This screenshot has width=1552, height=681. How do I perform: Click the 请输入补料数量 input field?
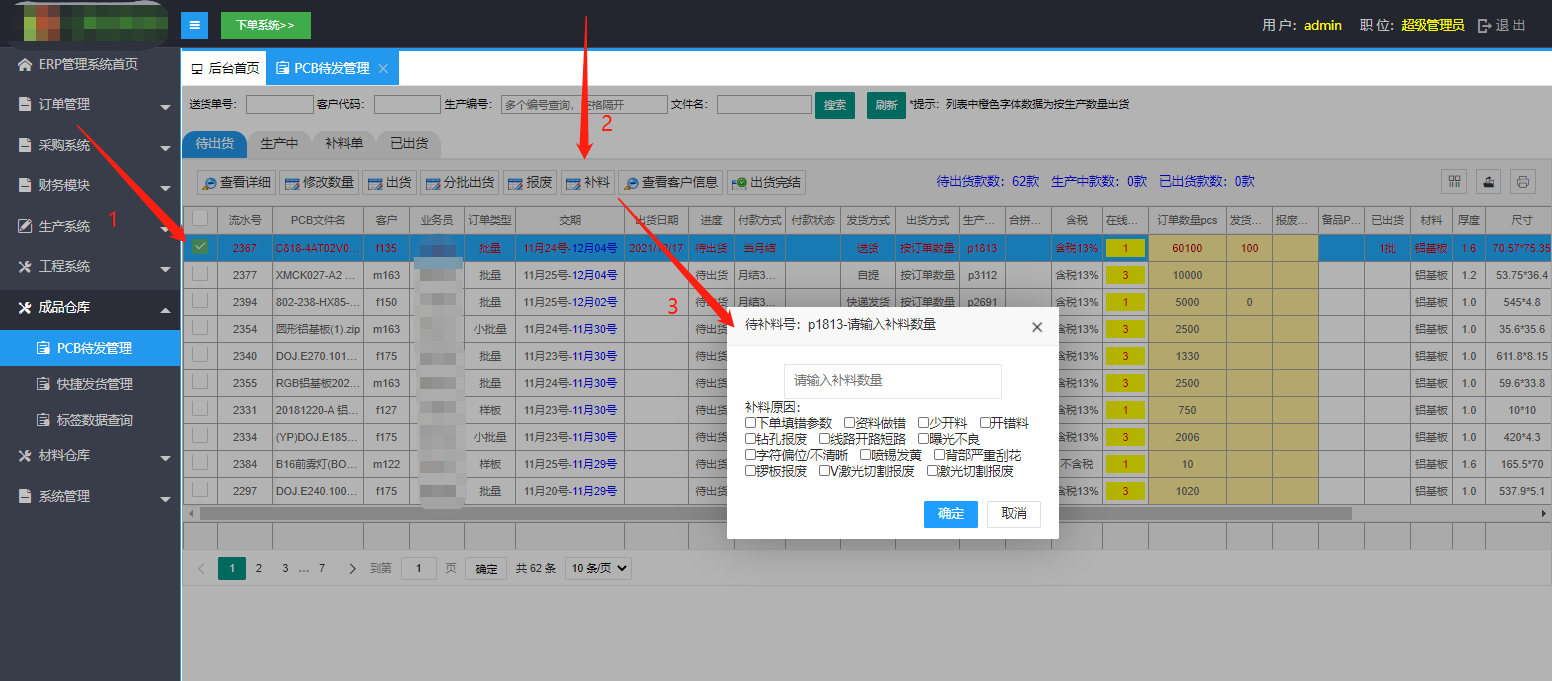(x=892, y=381)
